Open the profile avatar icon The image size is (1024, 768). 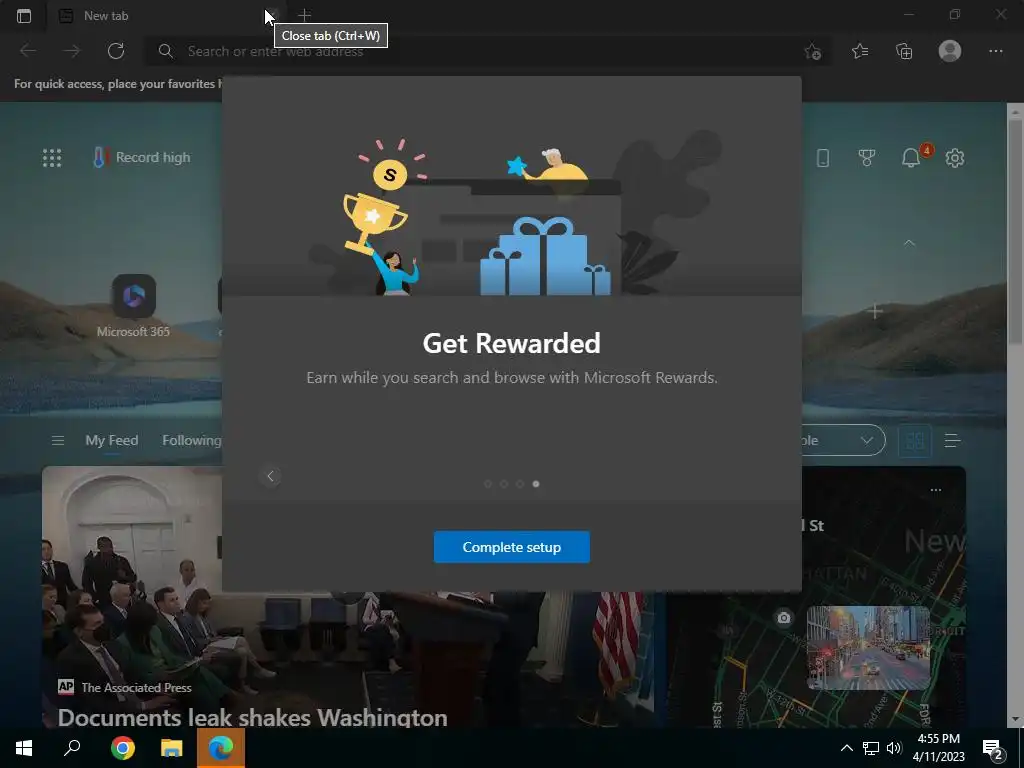point(950,51)
